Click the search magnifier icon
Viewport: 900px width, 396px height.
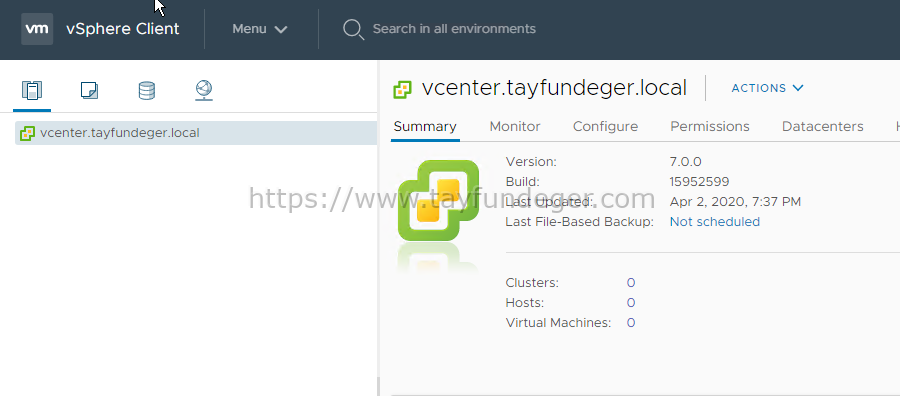pyautogui.click(x=353, y=29)
